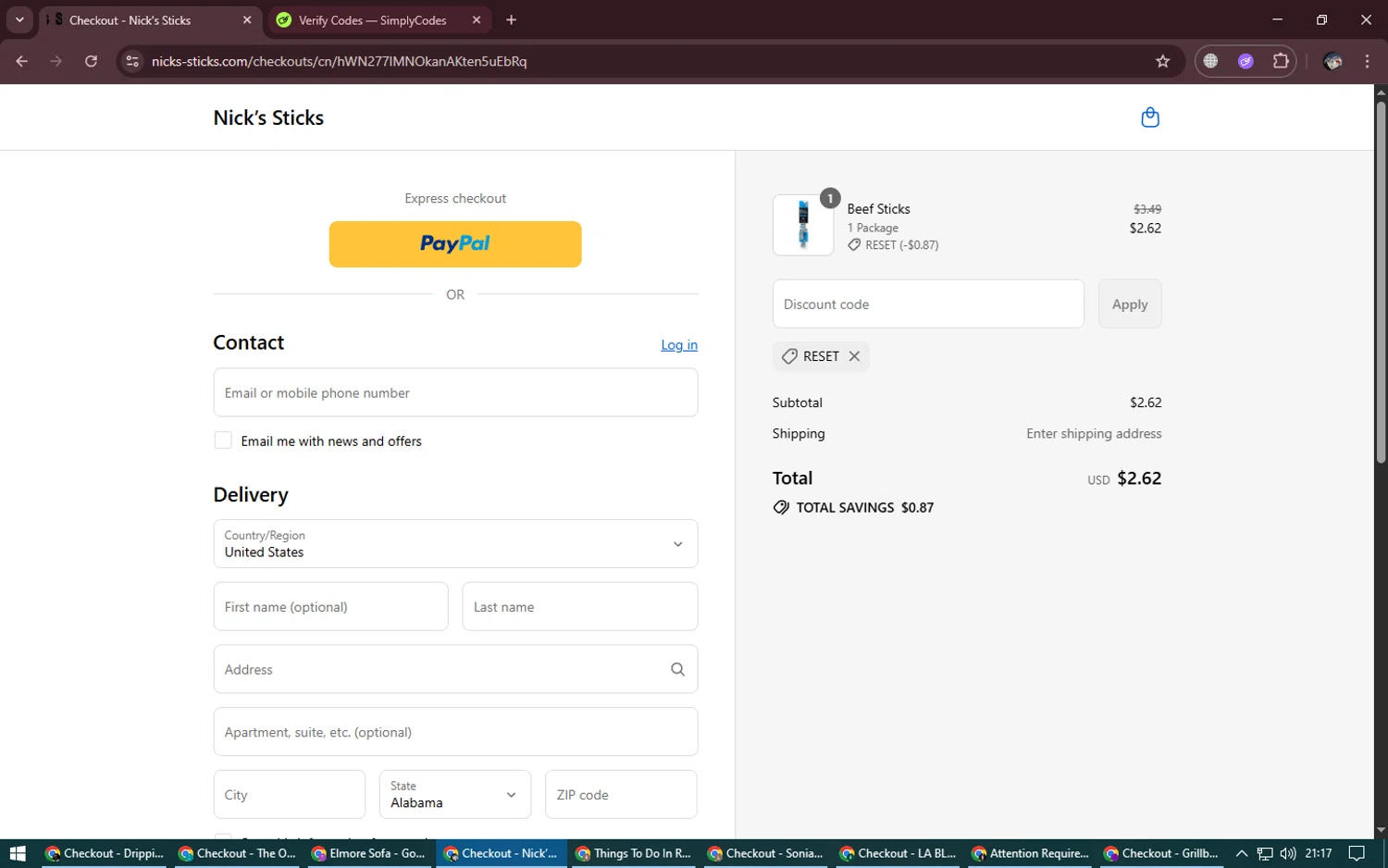Bookmark this page with the star icon
This screenshot has height=868, width=1388.
click(x=1163, y=61)
